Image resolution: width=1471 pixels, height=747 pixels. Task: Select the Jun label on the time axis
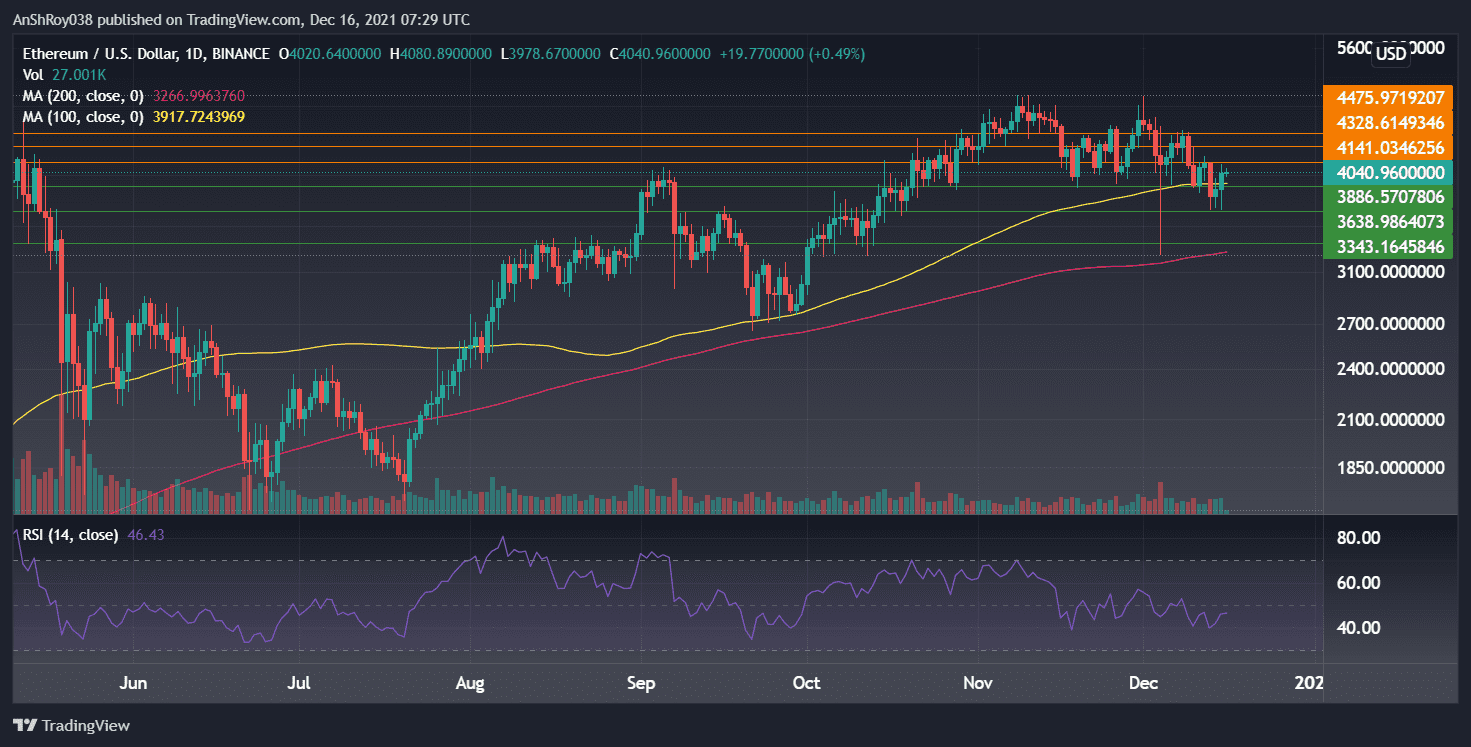(x=133, y=683)
